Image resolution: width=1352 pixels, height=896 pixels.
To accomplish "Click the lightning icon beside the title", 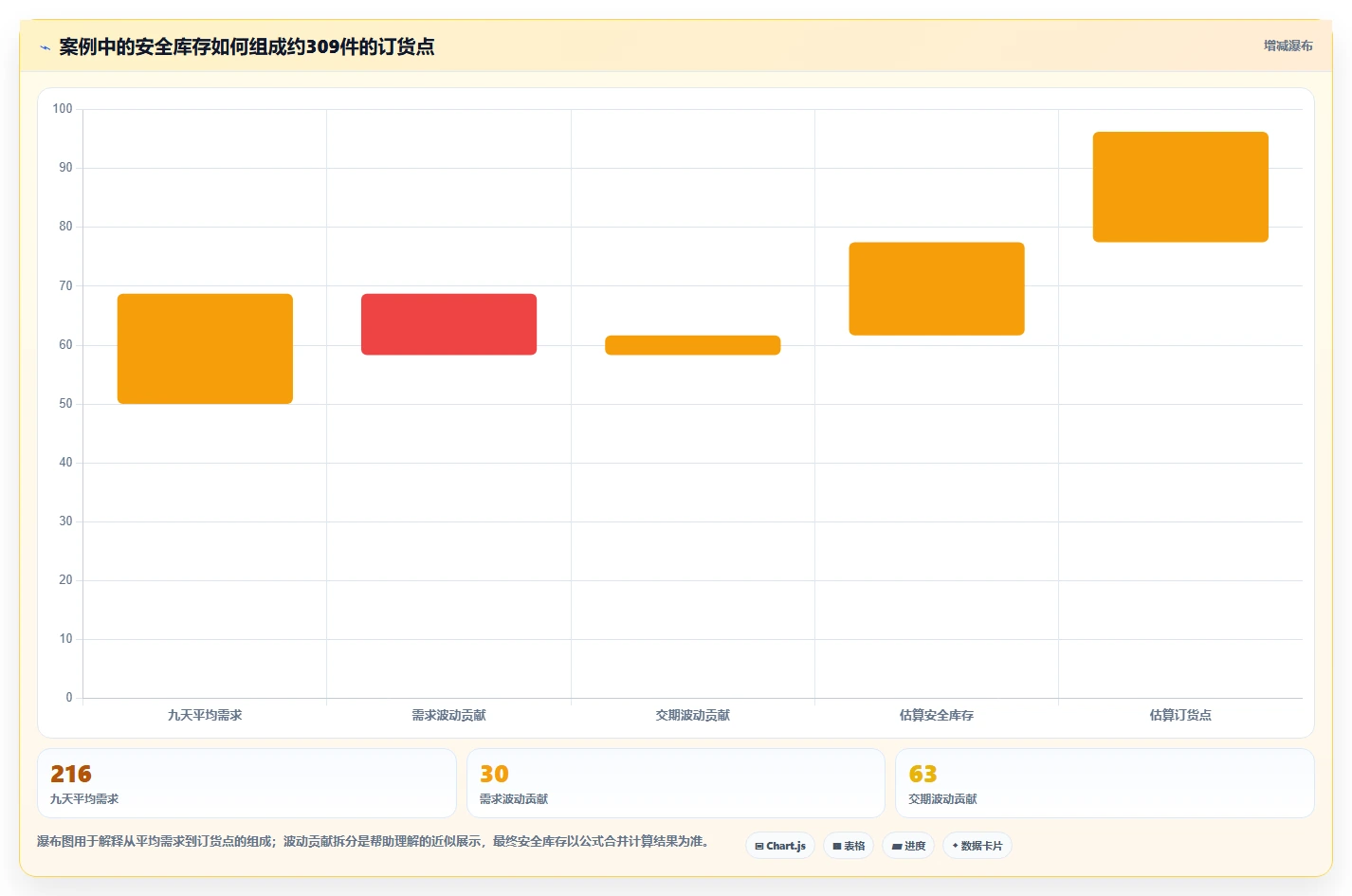I will pos(45,47).
